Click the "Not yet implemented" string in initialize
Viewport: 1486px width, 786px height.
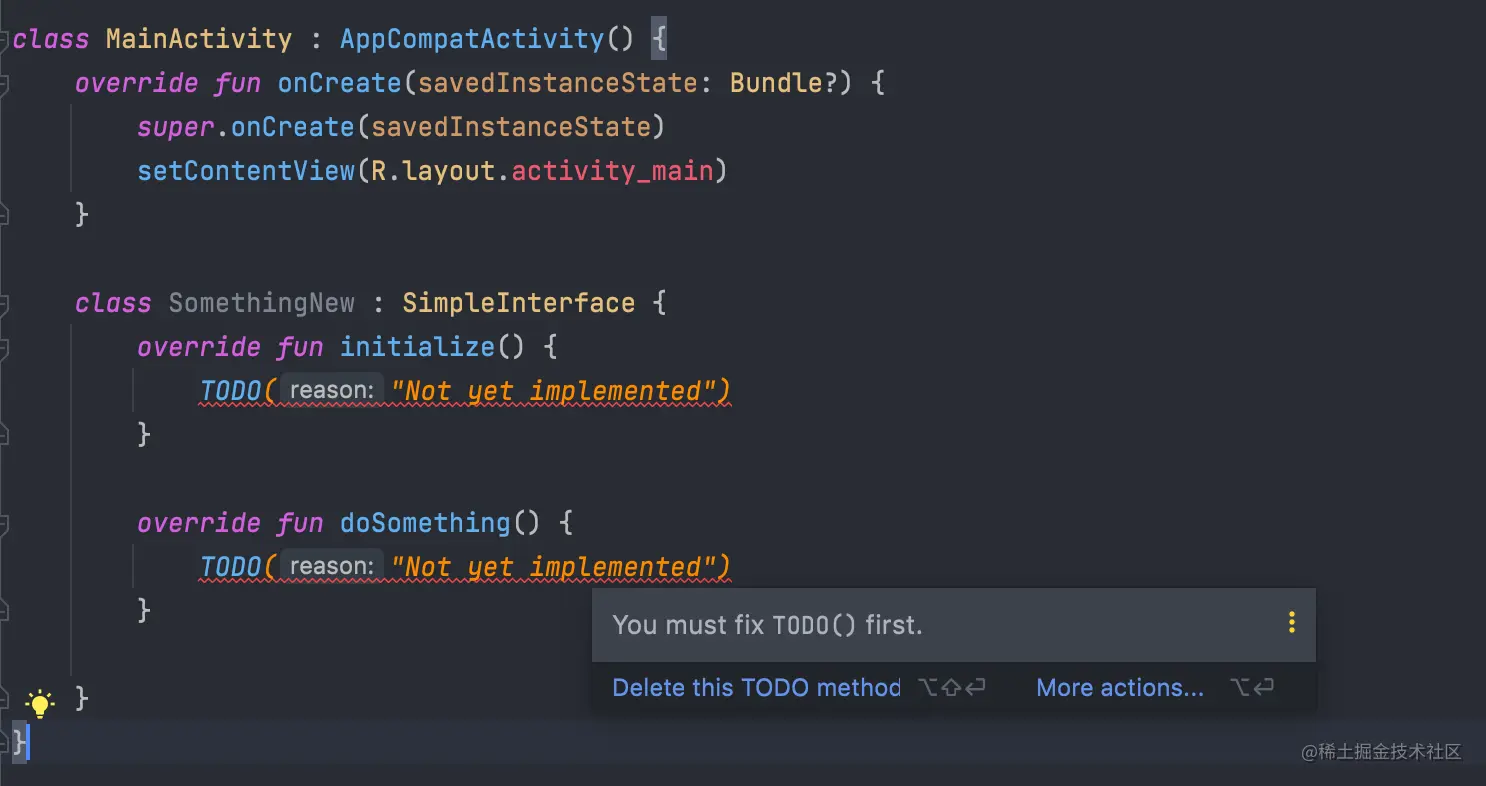point(552,391)
